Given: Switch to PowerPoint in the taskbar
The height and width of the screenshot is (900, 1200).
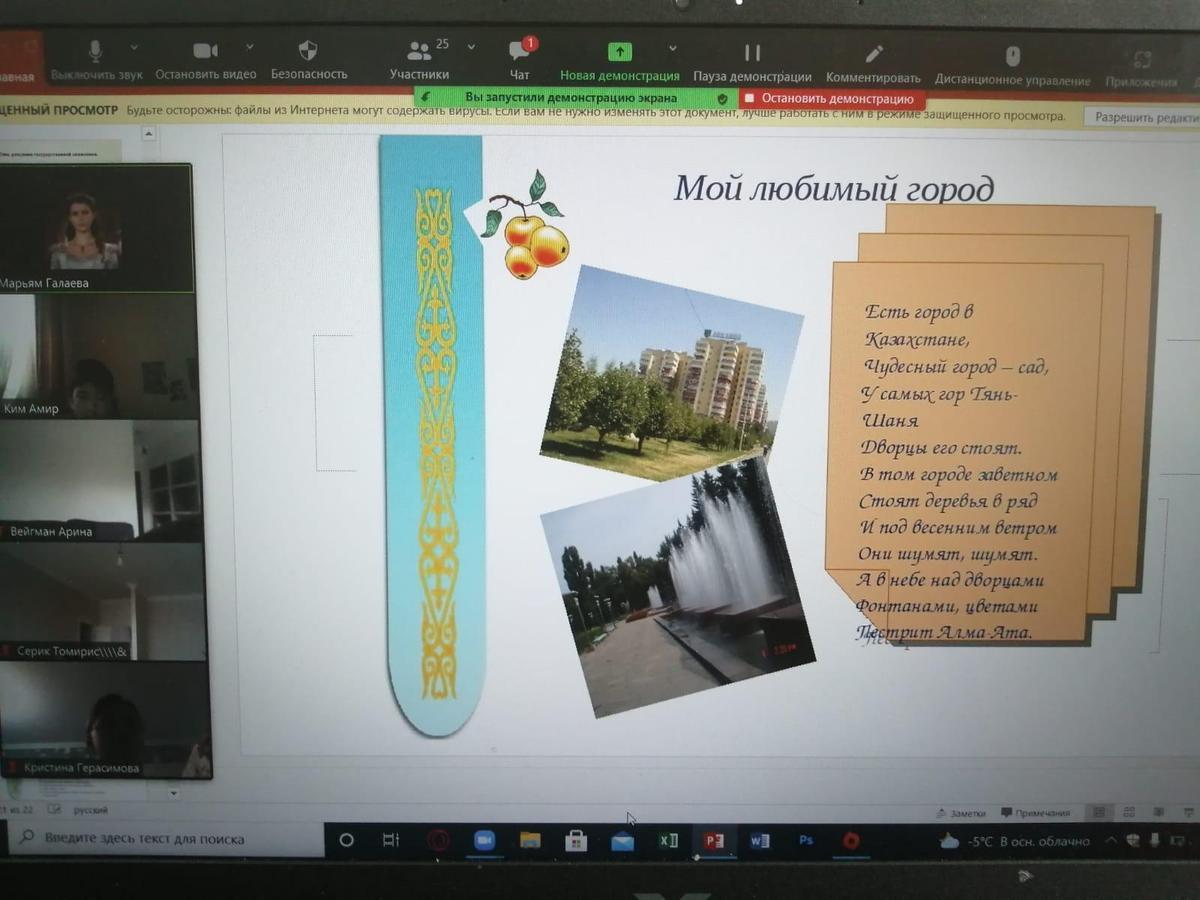Looking at the screenshot, I should pyautogui.click(x=713, y=841).
